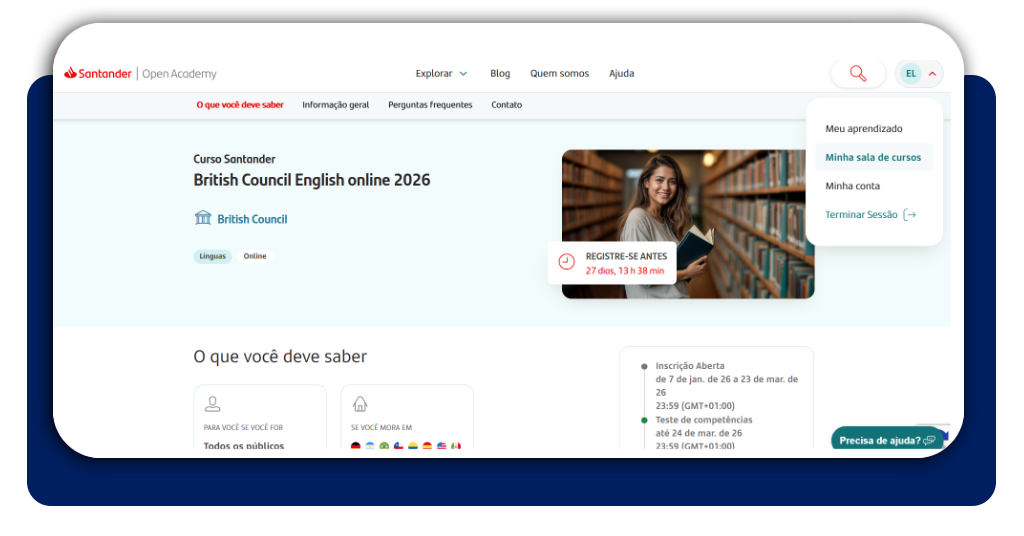The height and width of the screenshot is (536, 1024).
Task: Open the British Council link
Action: point(252,219)
